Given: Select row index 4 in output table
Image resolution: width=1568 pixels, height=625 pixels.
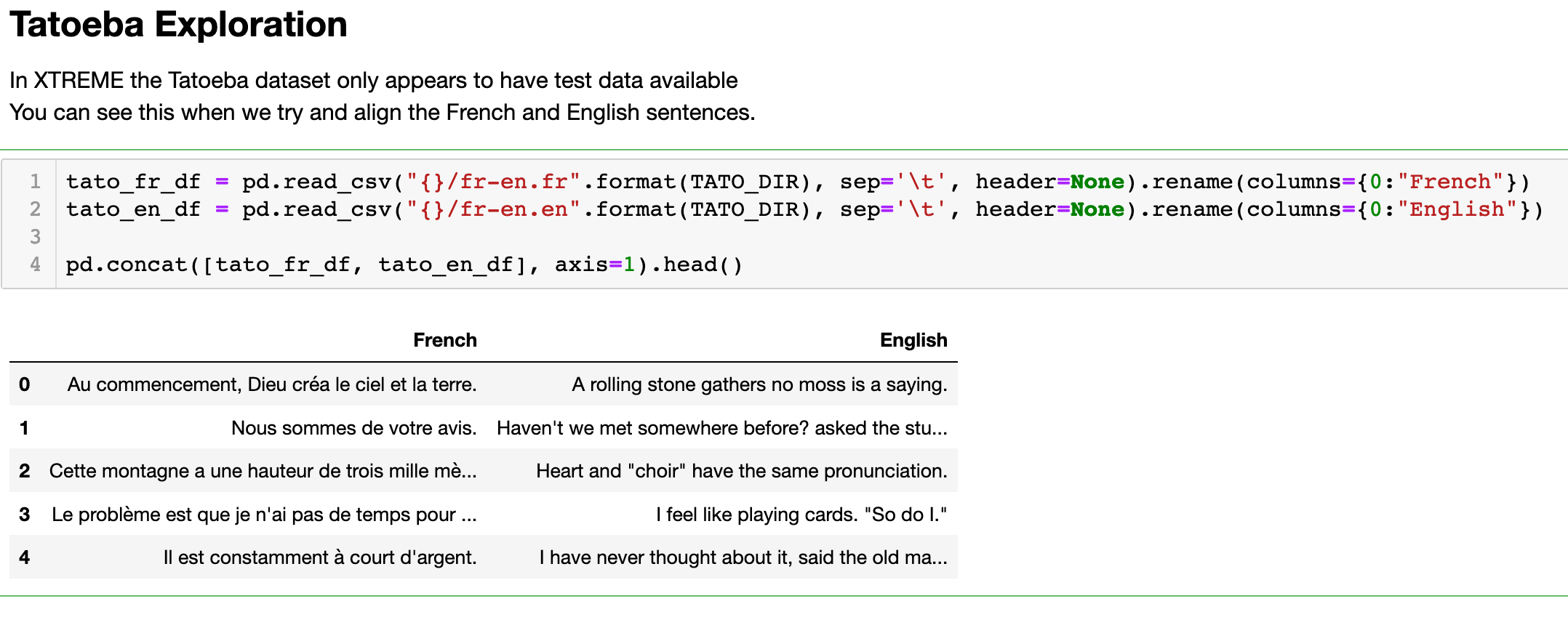Looking at the screenshot, I should coord(25,557).
